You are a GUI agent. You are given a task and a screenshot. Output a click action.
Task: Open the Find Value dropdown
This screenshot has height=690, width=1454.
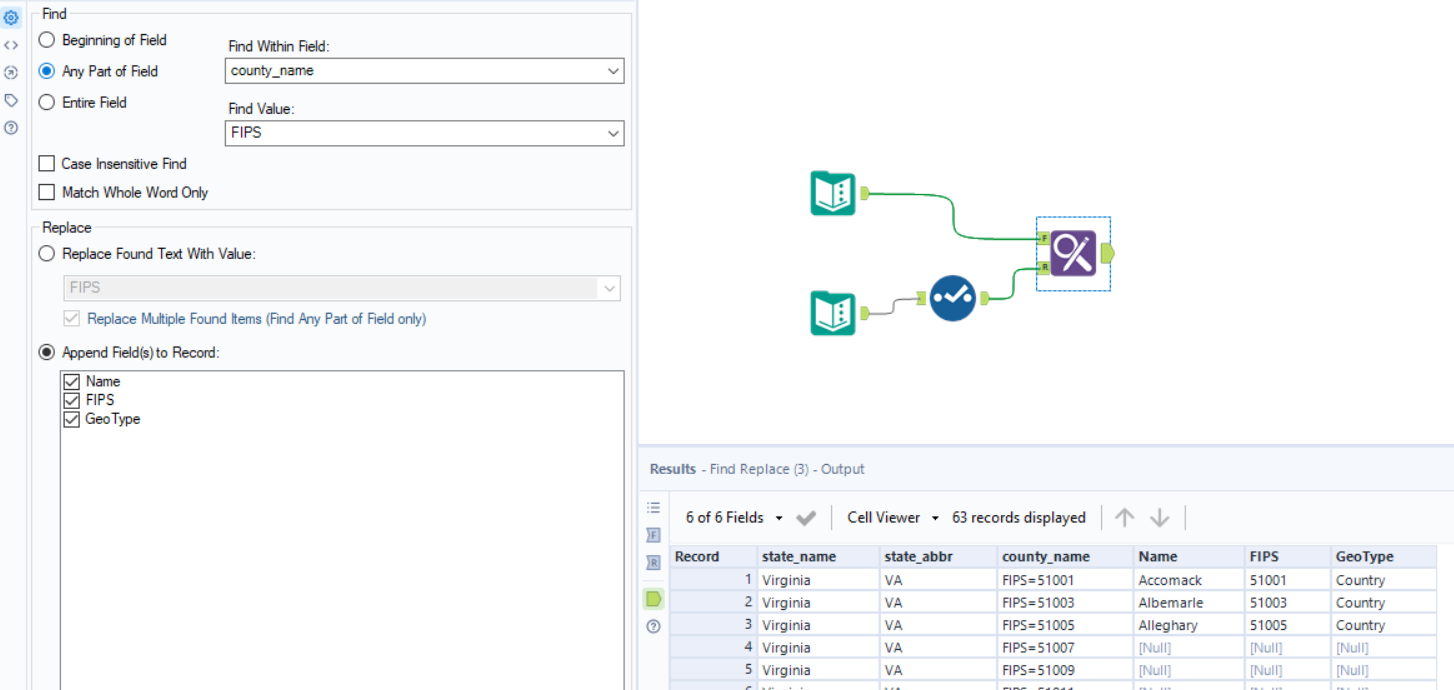pyautogui.click(x=612, y=133)
